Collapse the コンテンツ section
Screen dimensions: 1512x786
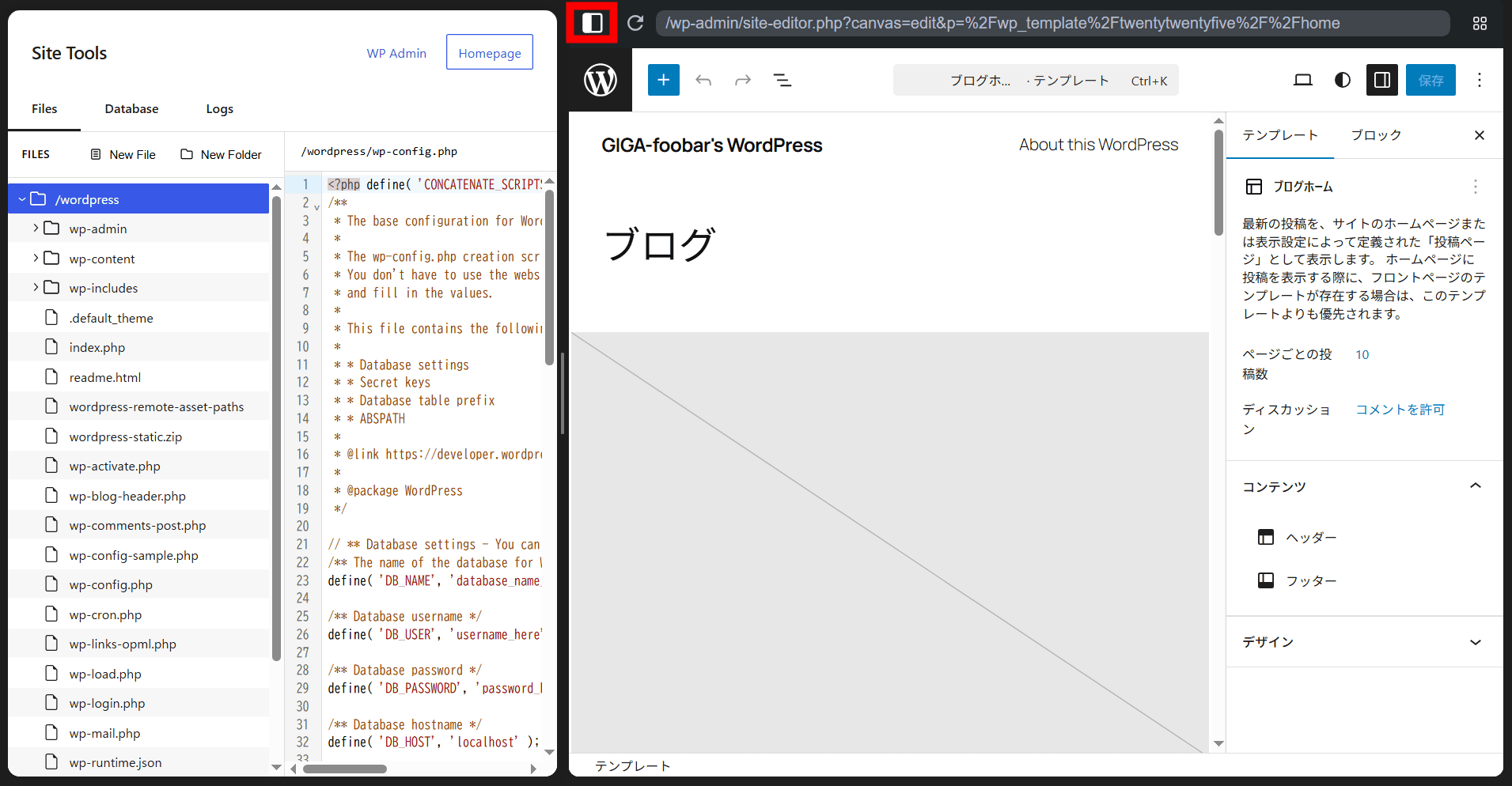[1475, 486]
